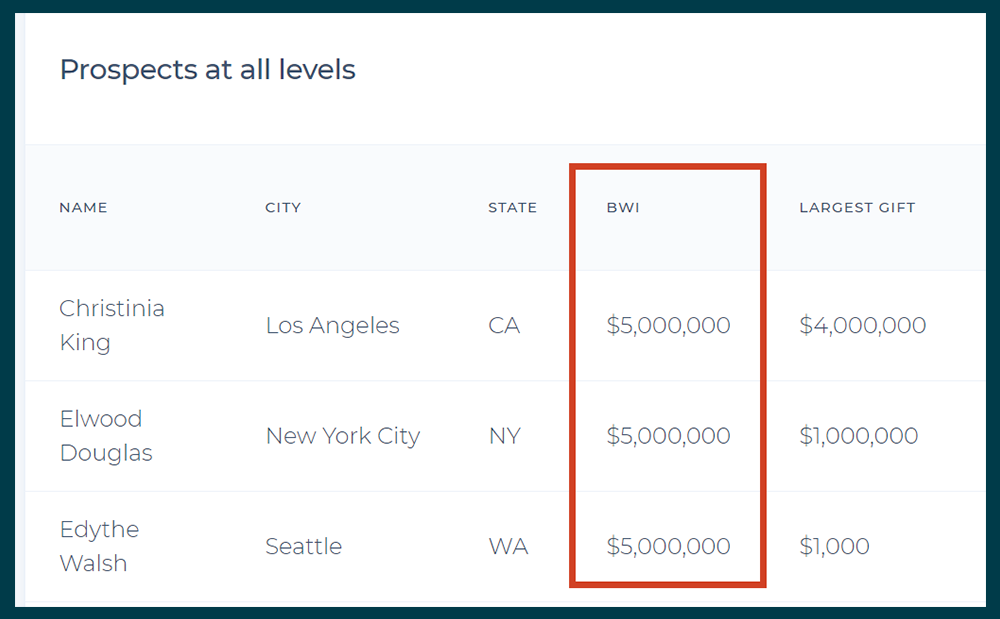Click the NY state cell
Screen dimensions: 1000x619
(504, 436)
